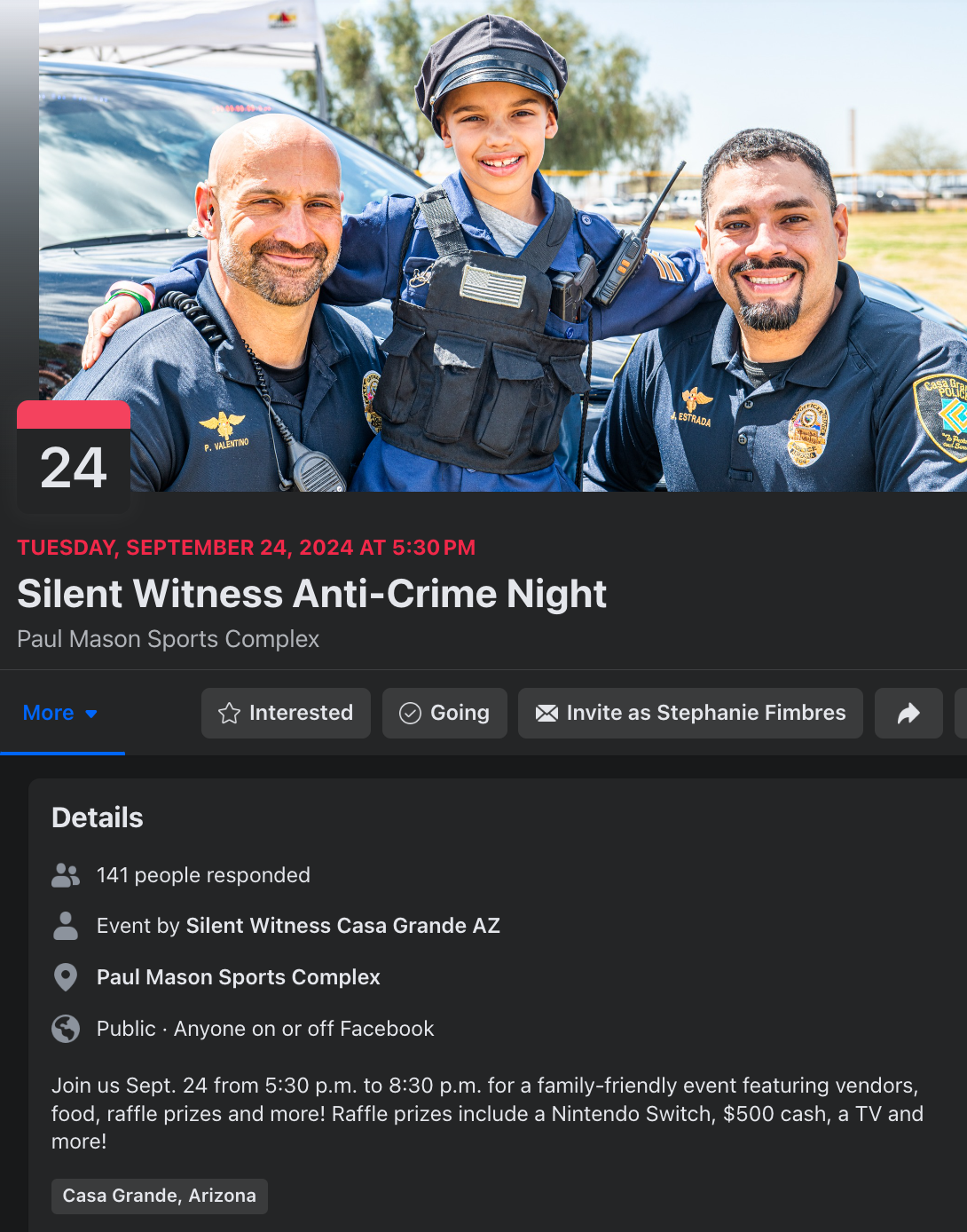Invite as Stephanie Fimbres
This screenshot has height=1232, width=967.
tap(690, 713)
